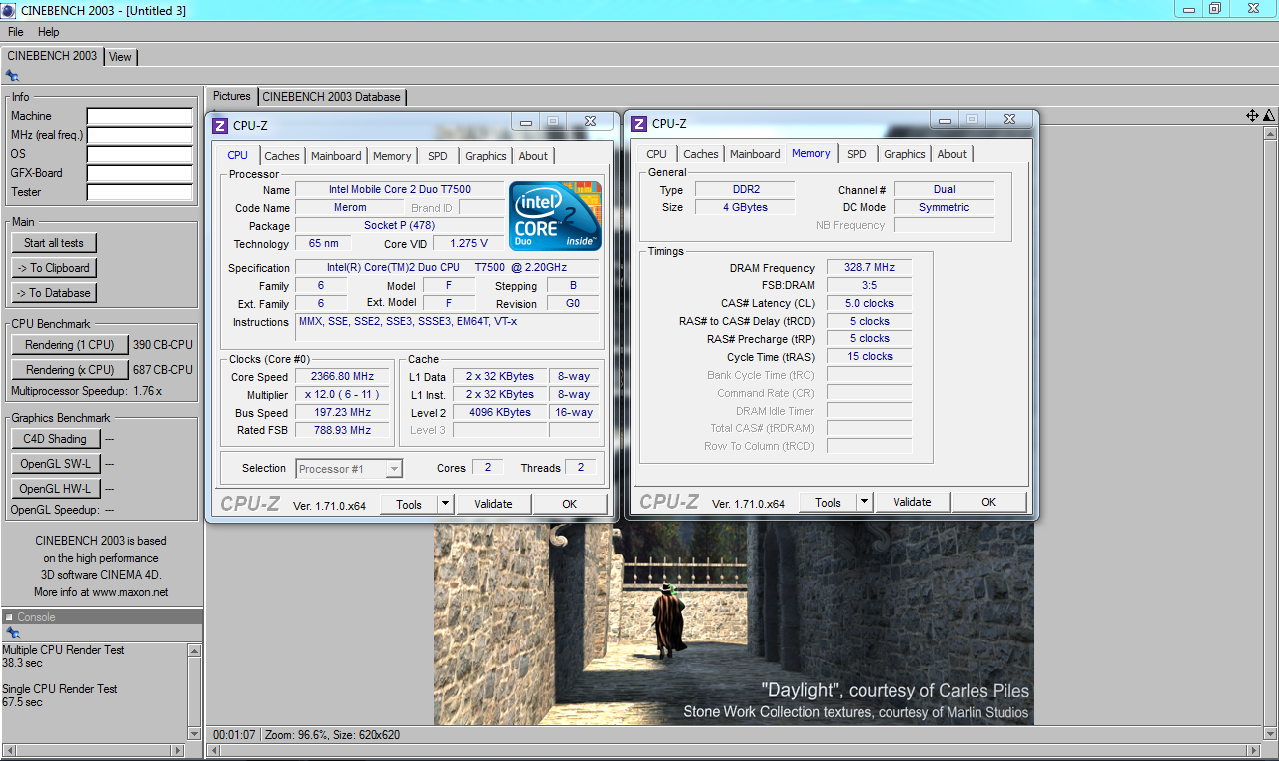Click the 'Zoom: 96.6%, Size: 620x620' status text
The image size is (1279, 761).
click(332, 735)
